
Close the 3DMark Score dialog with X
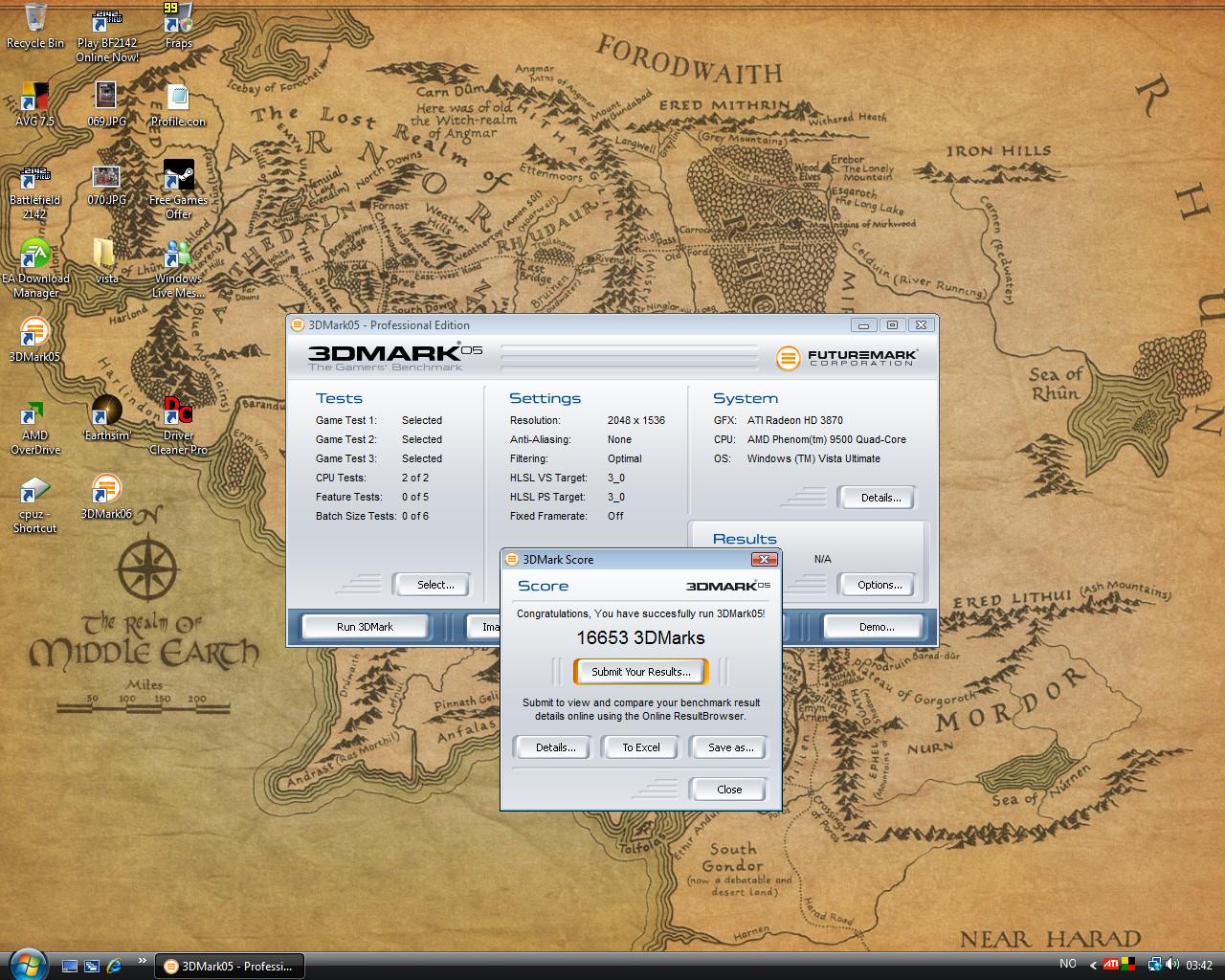pyautogui.click(x=764, y=559)
